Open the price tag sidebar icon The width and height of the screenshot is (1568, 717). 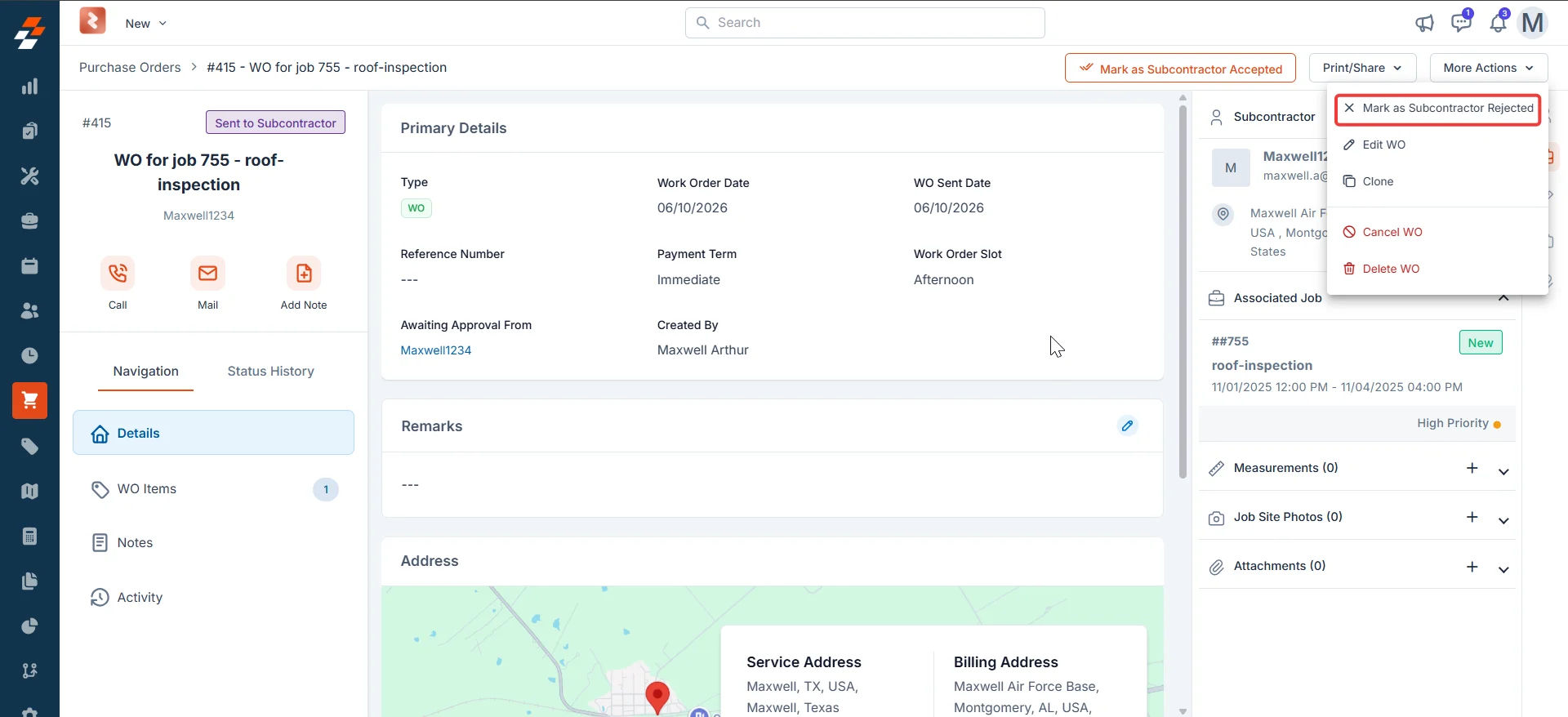tap(29, 446)
